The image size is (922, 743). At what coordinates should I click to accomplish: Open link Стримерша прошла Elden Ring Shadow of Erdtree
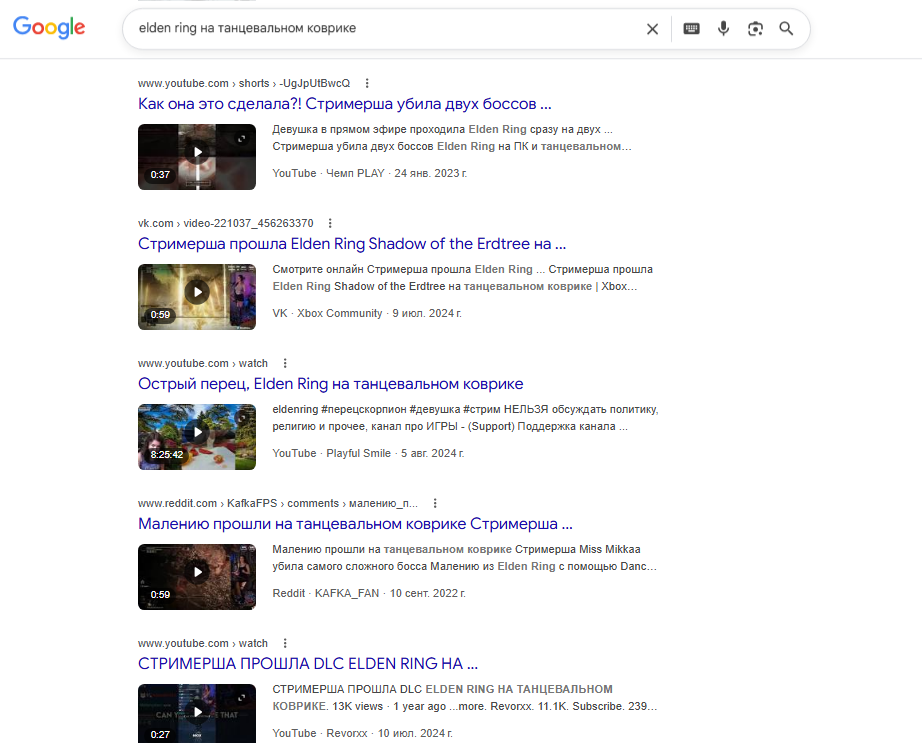click(x=352, y=244)
